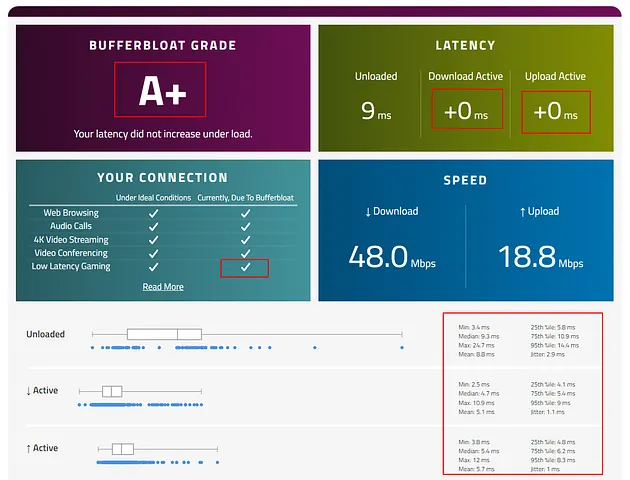Click 'Median: 4.7 ms' in download stats
Viewport: 630px width, 480px height.
click(x=479, y=394)
